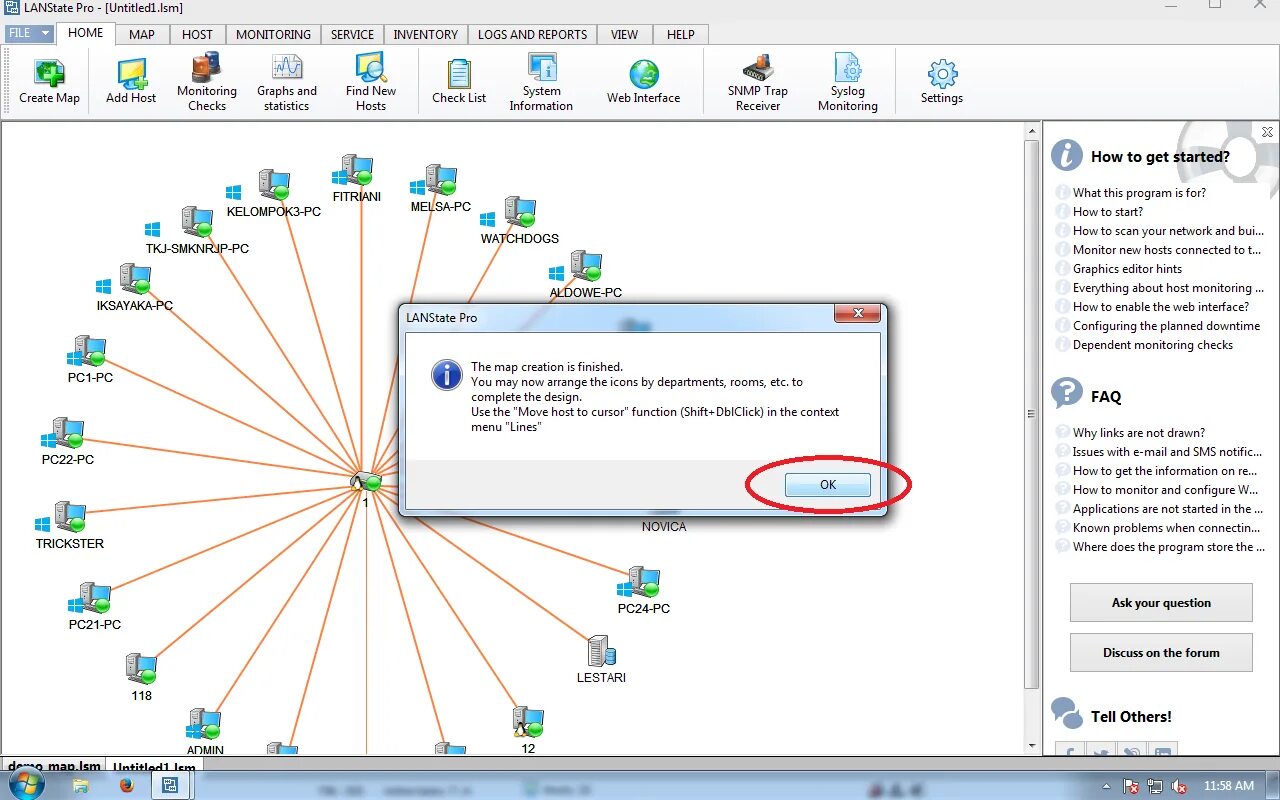The image size is (1280, 800).
Task: Switch to the INVENTORY ribbon tab
Action: 425,34
